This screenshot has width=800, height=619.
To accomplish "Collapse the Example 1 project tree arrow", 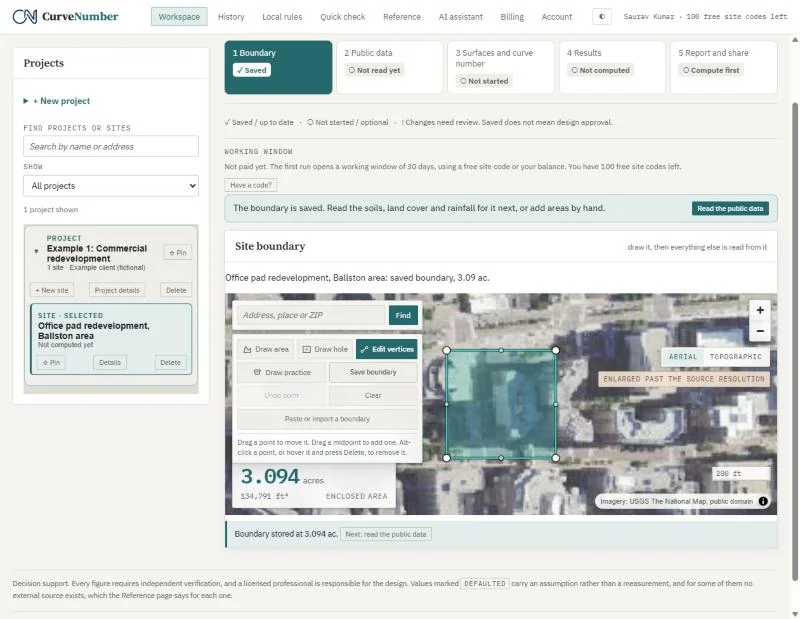I will [x=36, y=251].
